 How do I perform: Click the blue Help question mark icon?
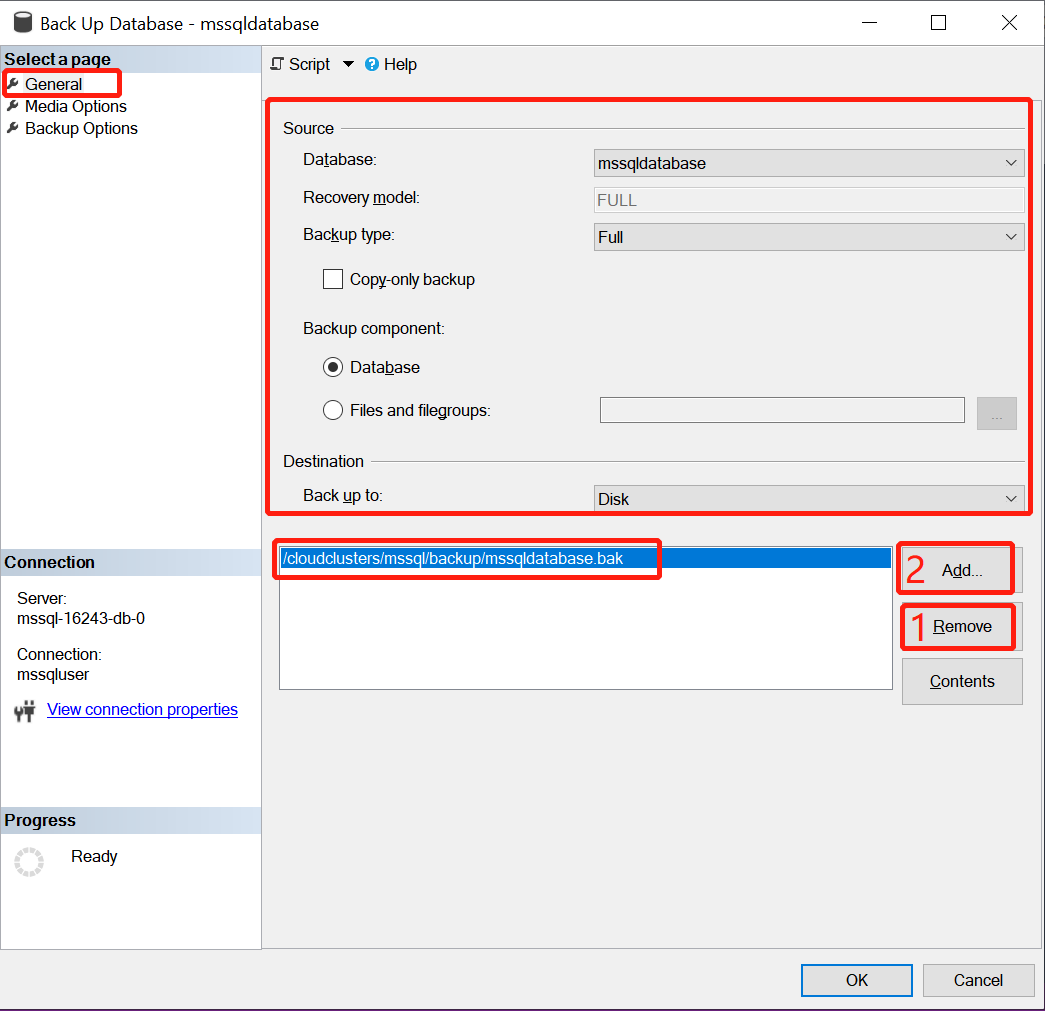(372, 64)
